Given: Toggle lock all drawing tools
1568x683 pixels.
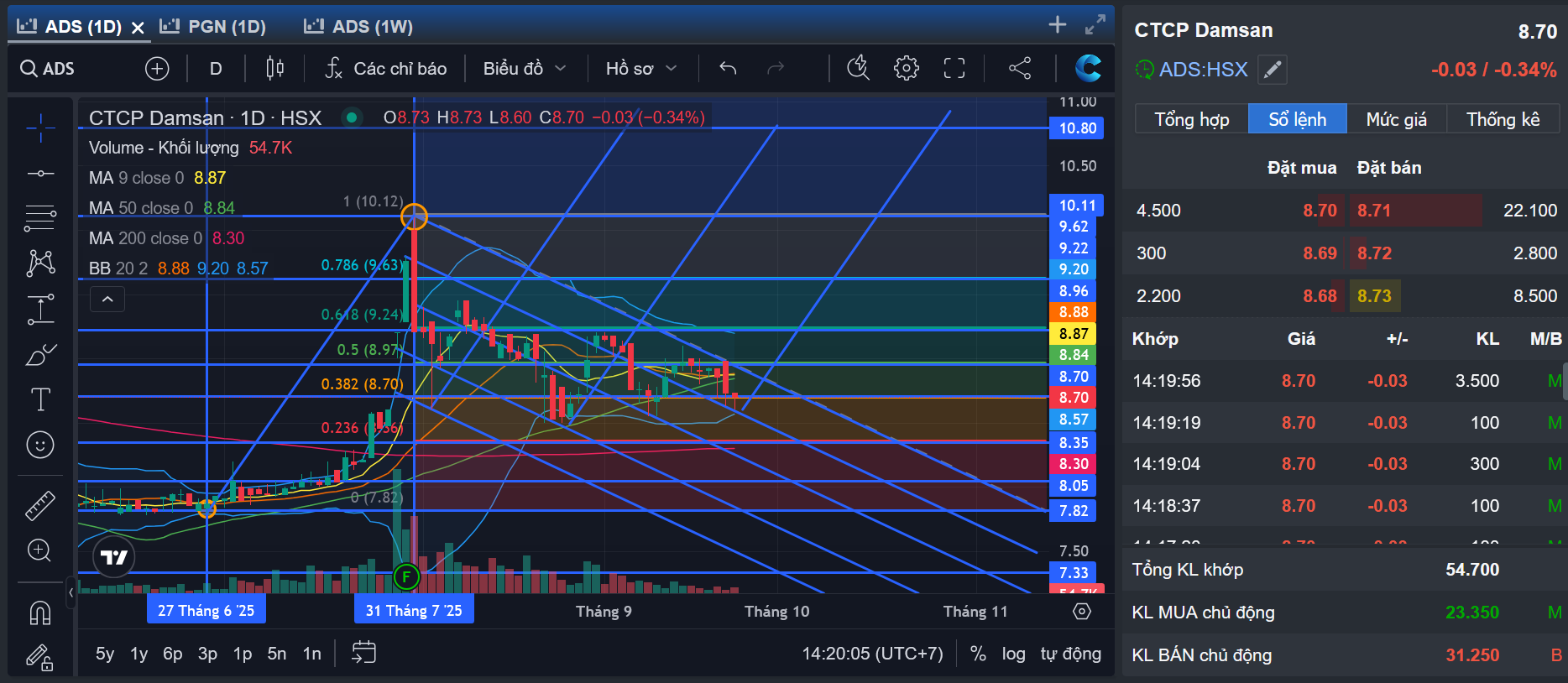Looking at the screenshot, I should [x=40, y=657].
